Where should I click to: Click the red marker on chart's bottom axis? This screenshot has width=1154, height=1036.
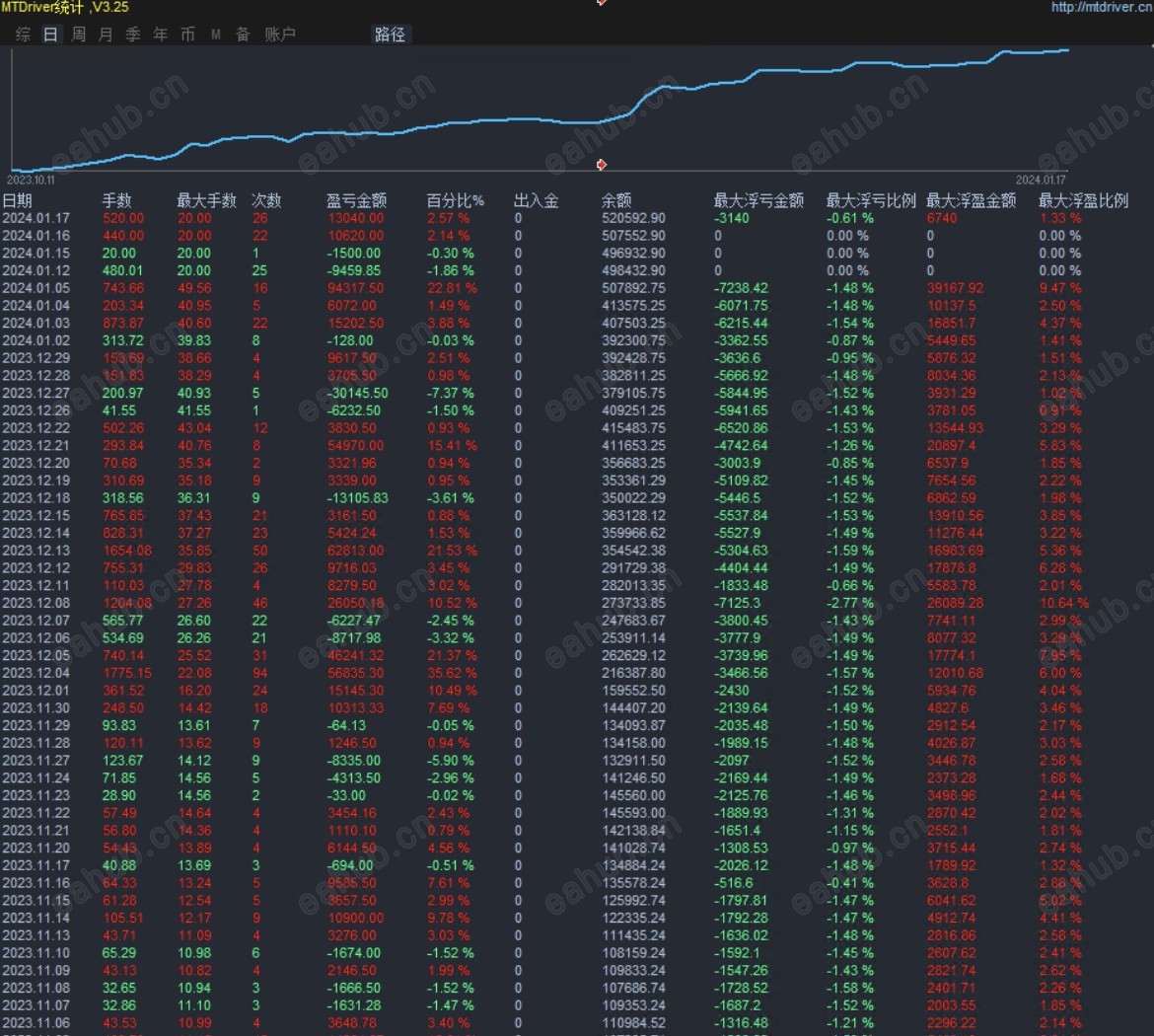(x=602, y=165)
